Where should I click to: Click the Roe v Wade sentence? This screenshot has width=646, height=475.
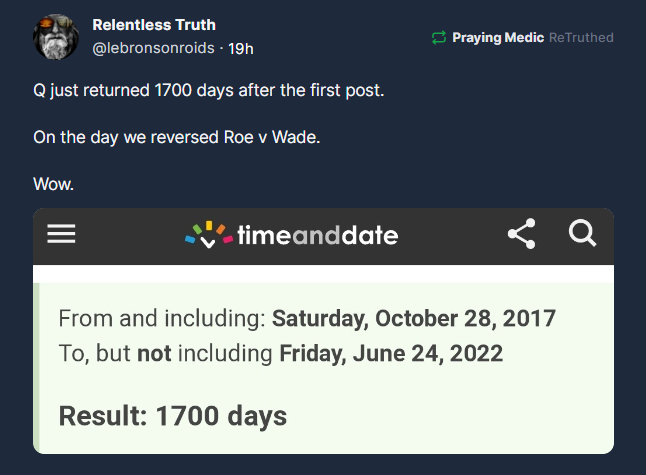[176, 137]
